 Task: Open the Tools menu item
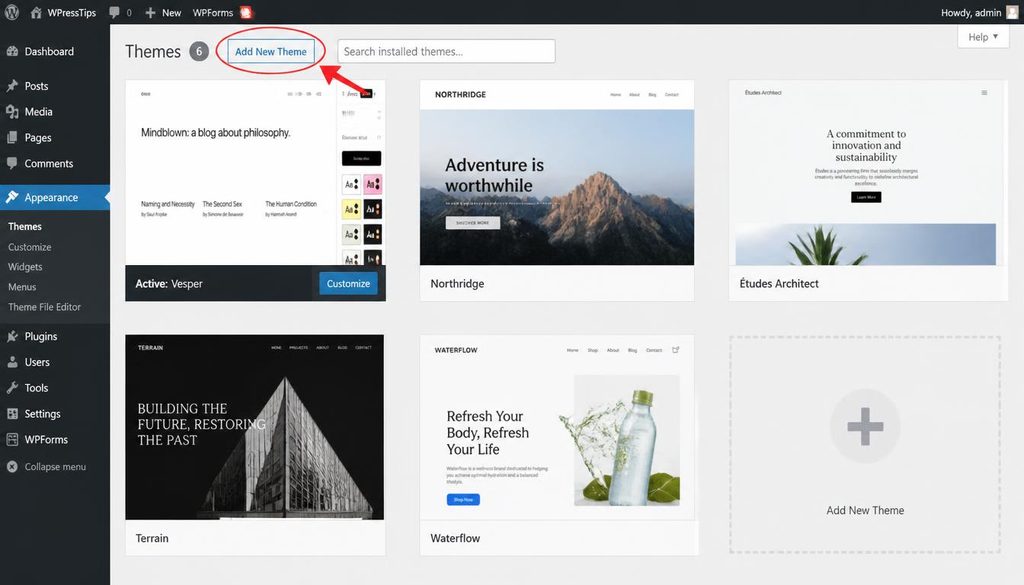point(37,388)
